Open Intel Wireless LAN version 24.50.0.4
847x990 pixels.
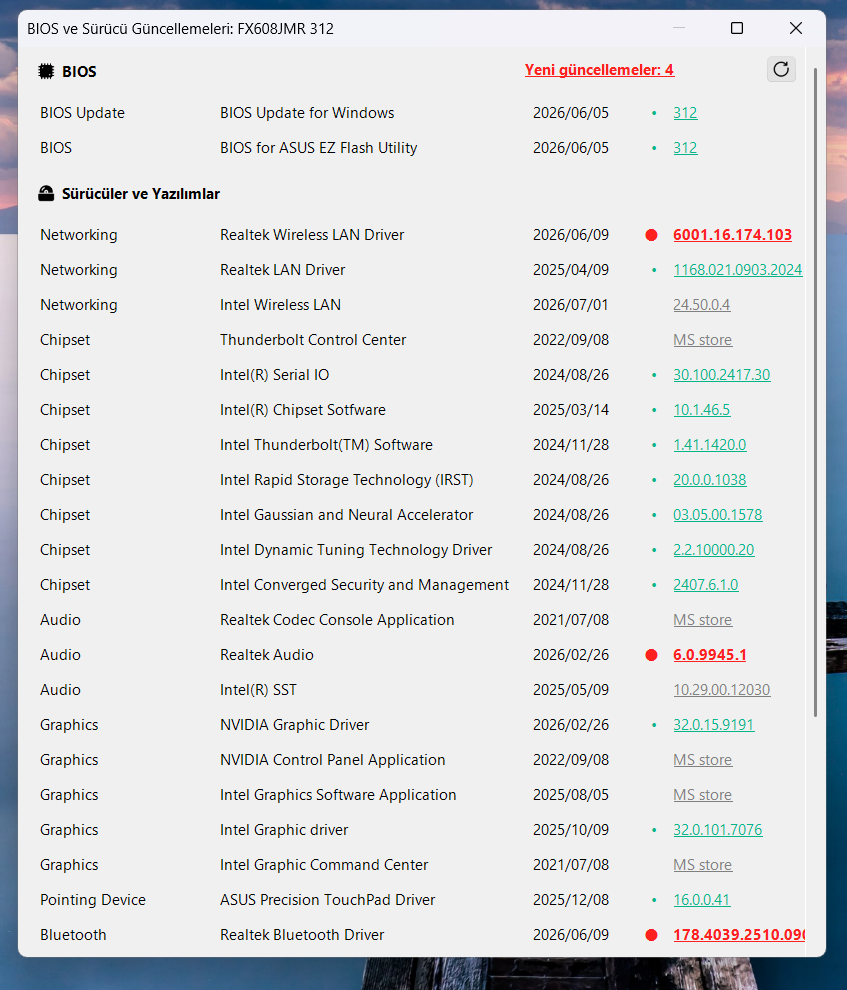[701, 305]
